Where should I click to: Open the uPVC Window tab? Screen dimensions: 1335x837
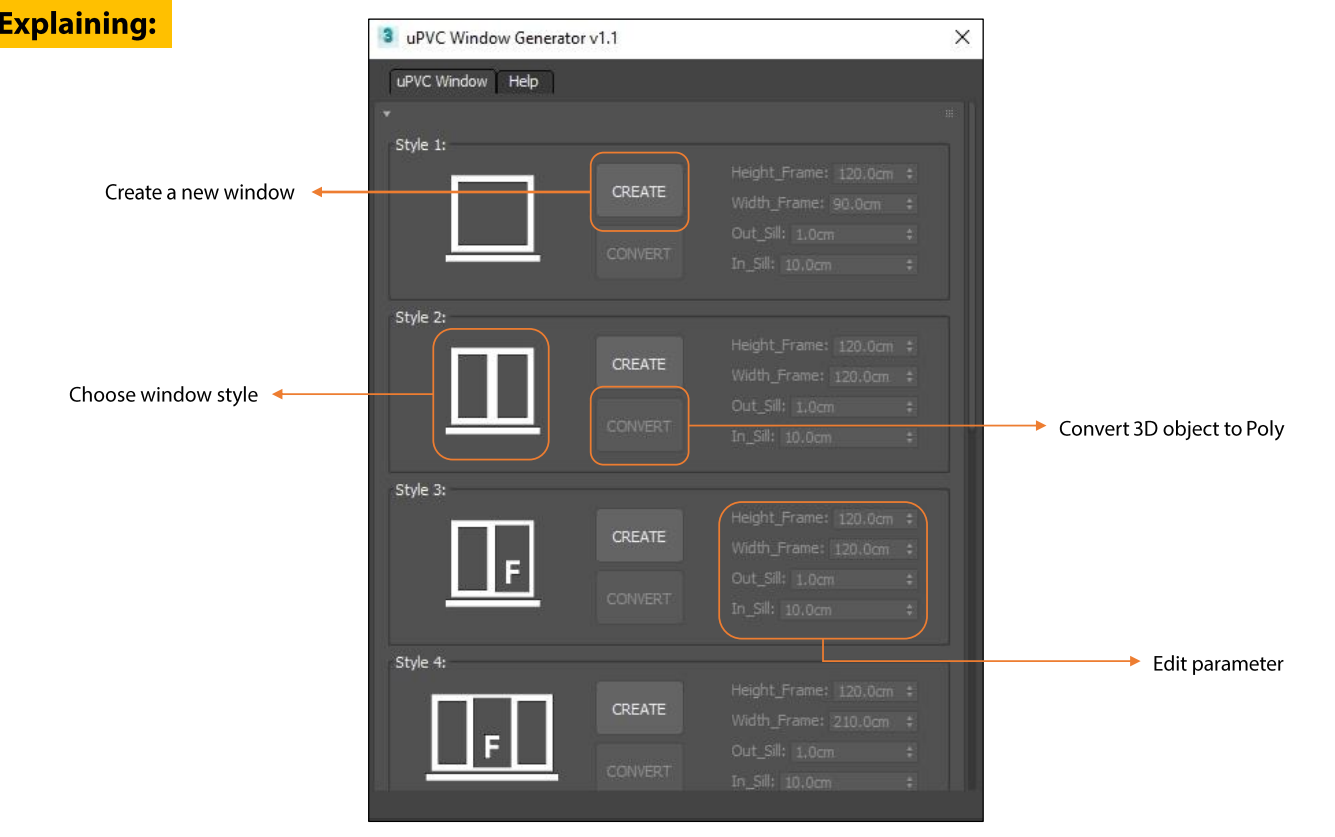(x=442, y=82)
